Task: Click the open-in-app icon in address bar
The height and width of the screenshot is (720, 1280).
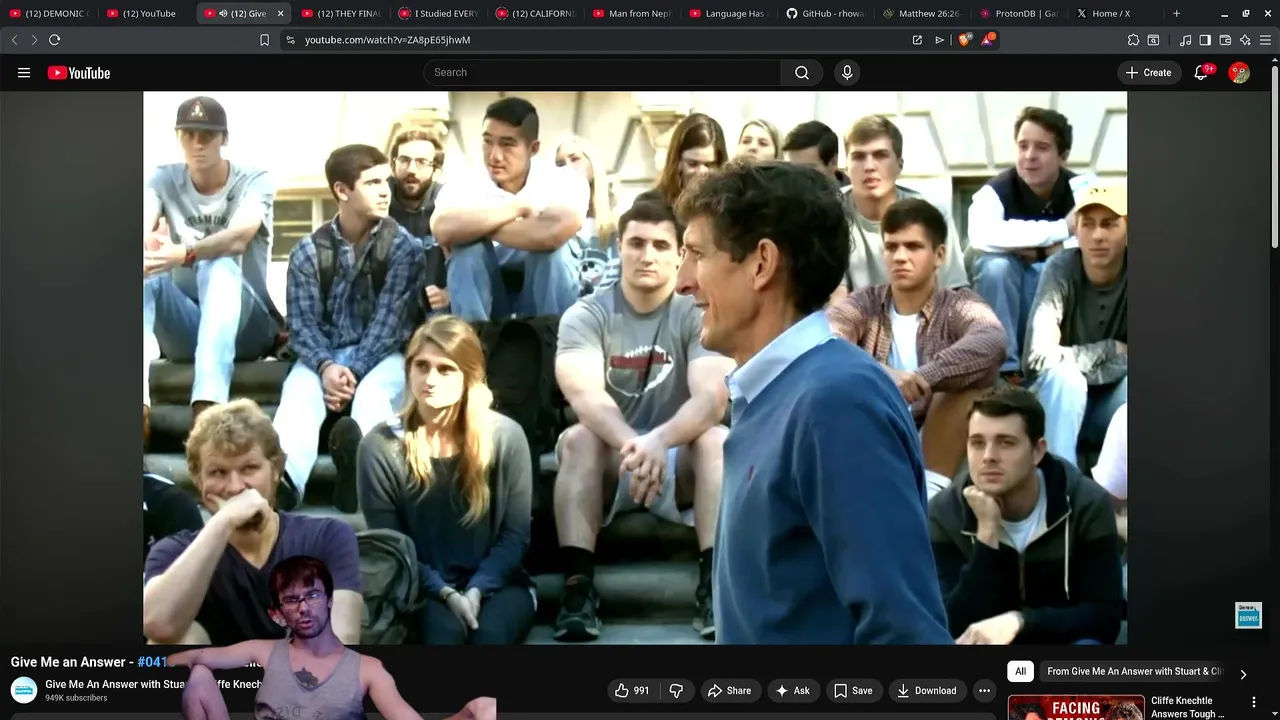Action: (917, 40)
